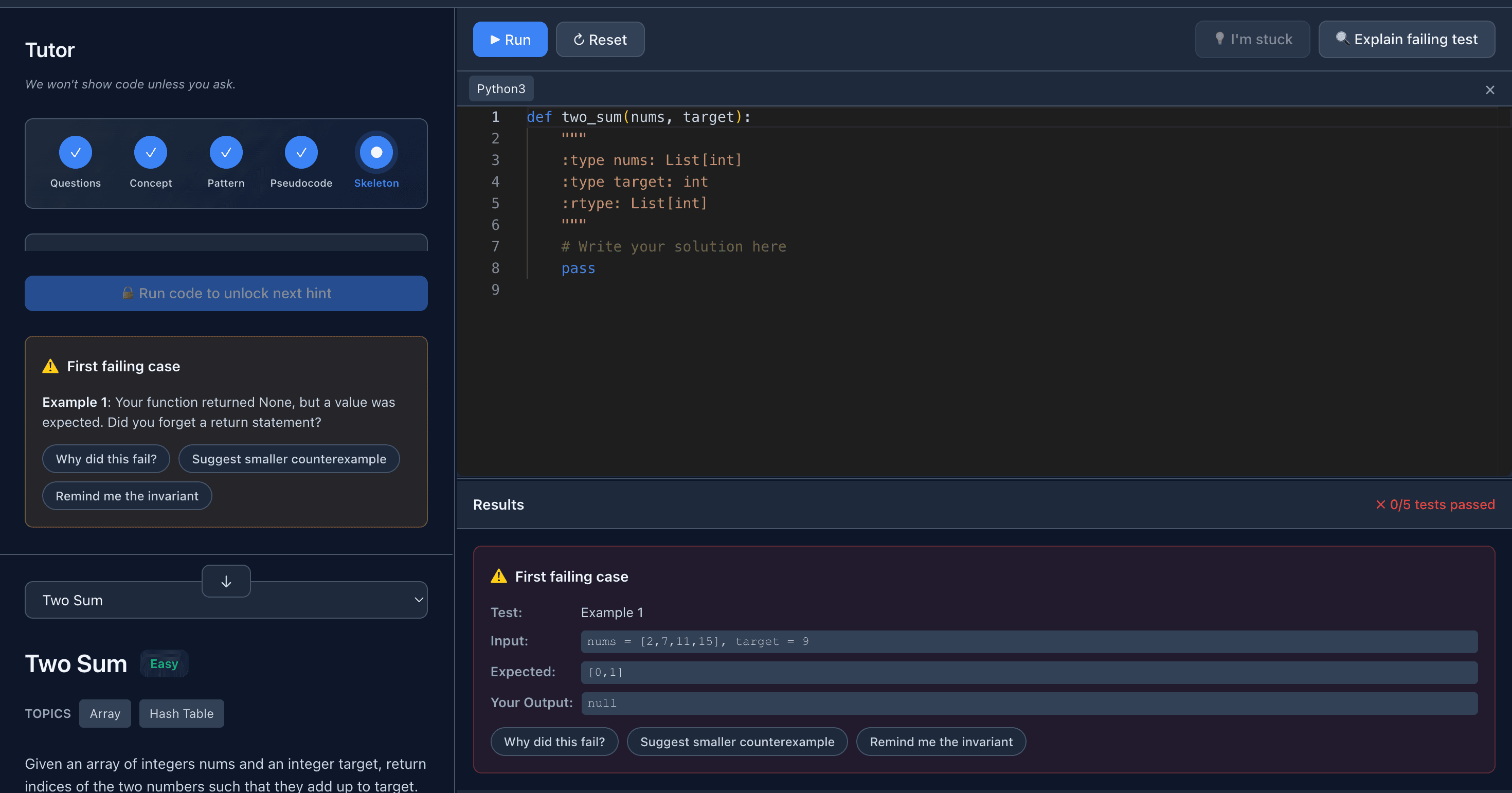Click the lightbulb icon next to I'm stuck
The image size is (1512, 793).
(x=1220, y=39)
